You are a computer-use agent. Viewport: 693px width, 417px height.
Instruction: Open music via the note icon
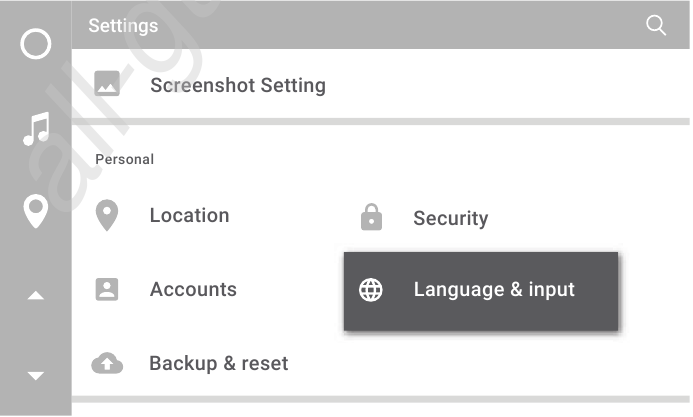pos(36,129)
